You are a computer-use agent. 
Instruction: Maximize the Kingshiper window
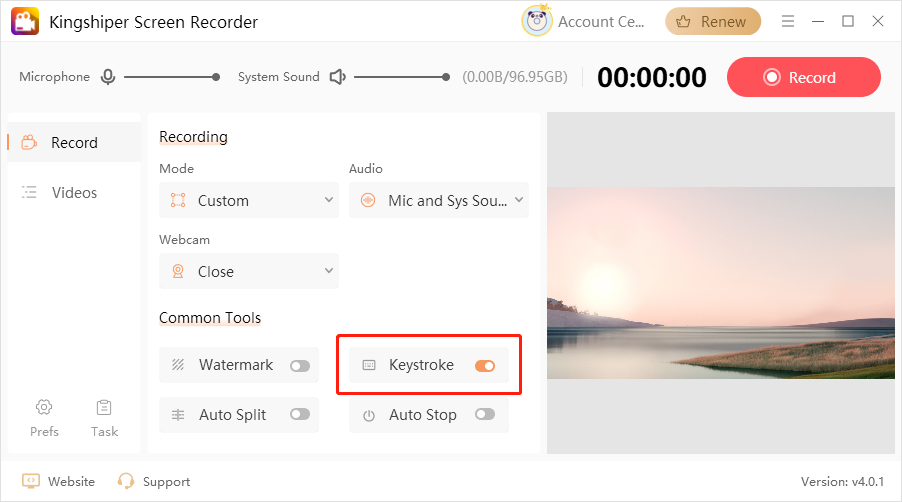coord(847,21)
